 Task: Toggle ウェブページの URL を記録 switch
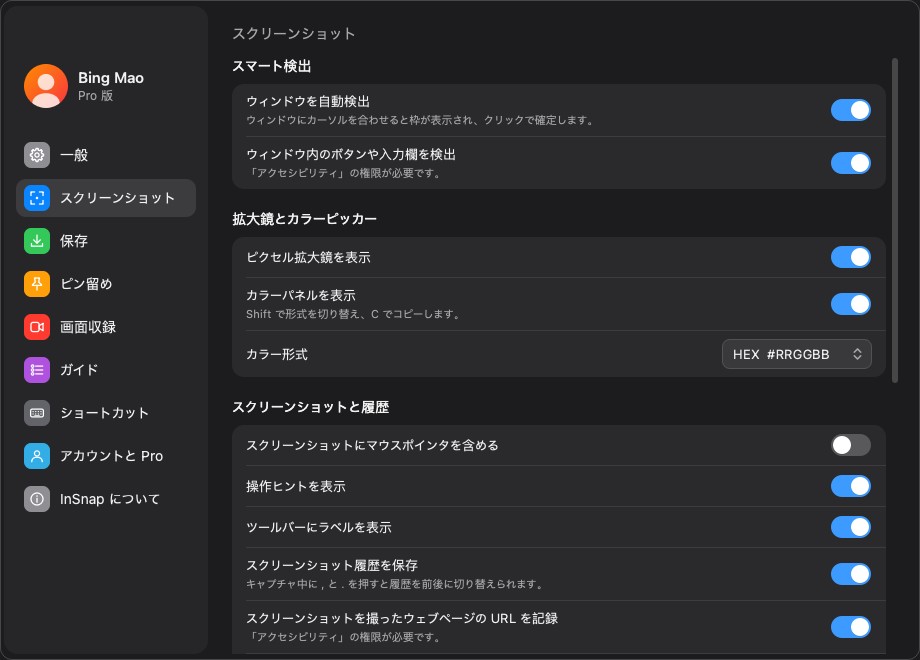click(x=850, y=627)
